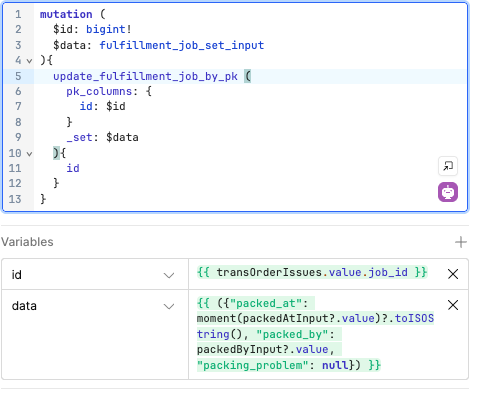Collapse the fold arrow at line 10
The image size is (478, 396).
(29, 154)
